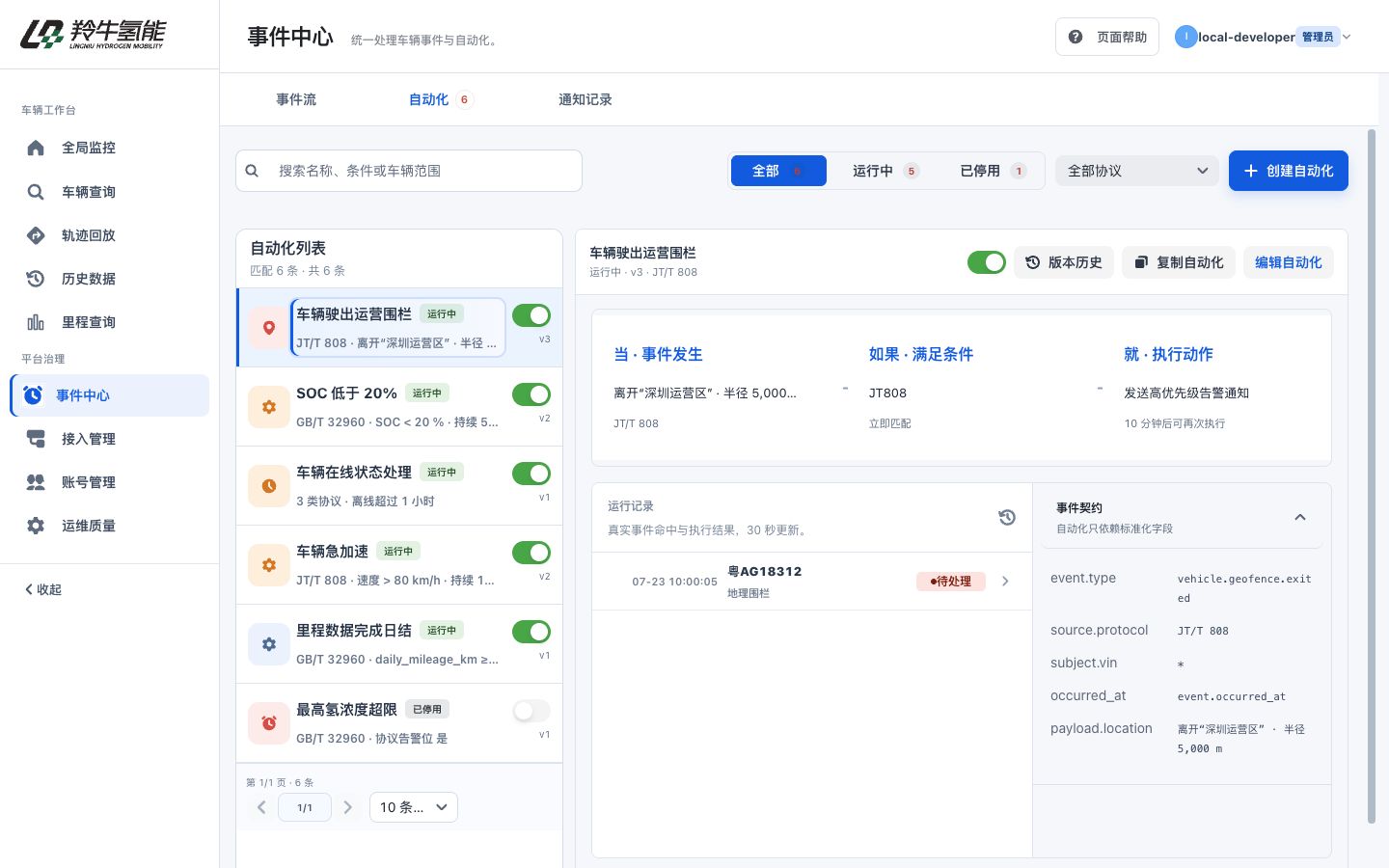The width and height of the screenshot is (1389, 868).
Task: Filter by 已停用 automations
Action: click(993, 171)
